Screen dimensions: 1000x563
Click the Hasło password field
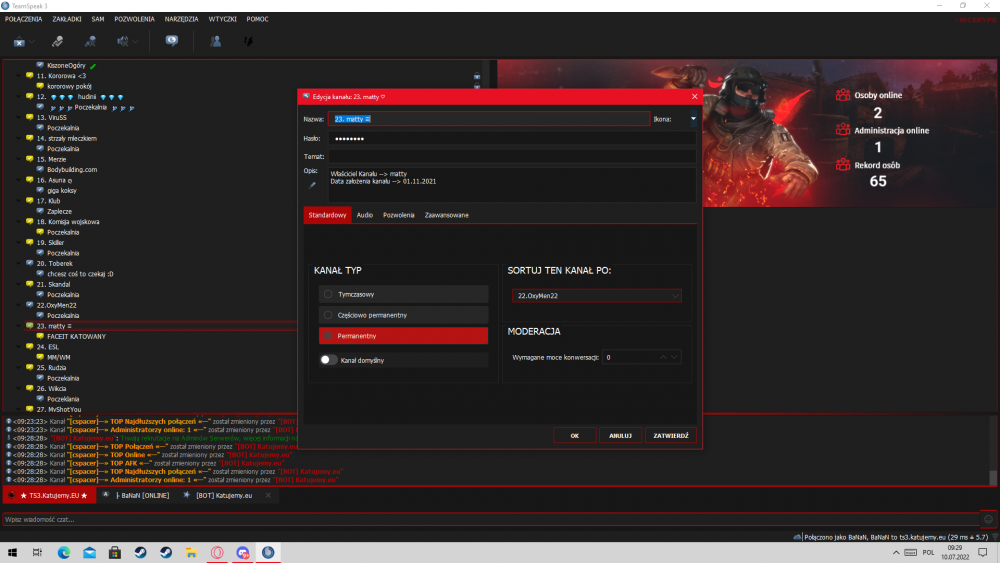point(512,138)
